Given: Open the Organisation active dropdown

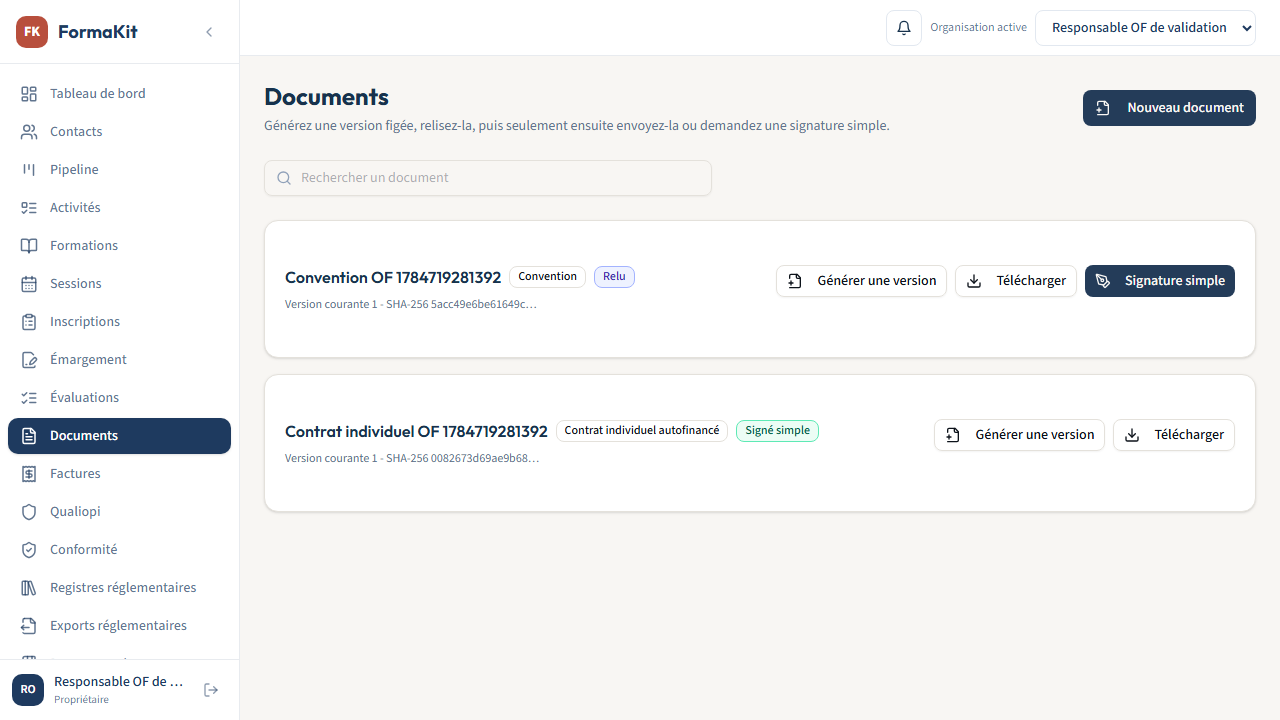Looking at the screenshot, I should click(1145, 28).
